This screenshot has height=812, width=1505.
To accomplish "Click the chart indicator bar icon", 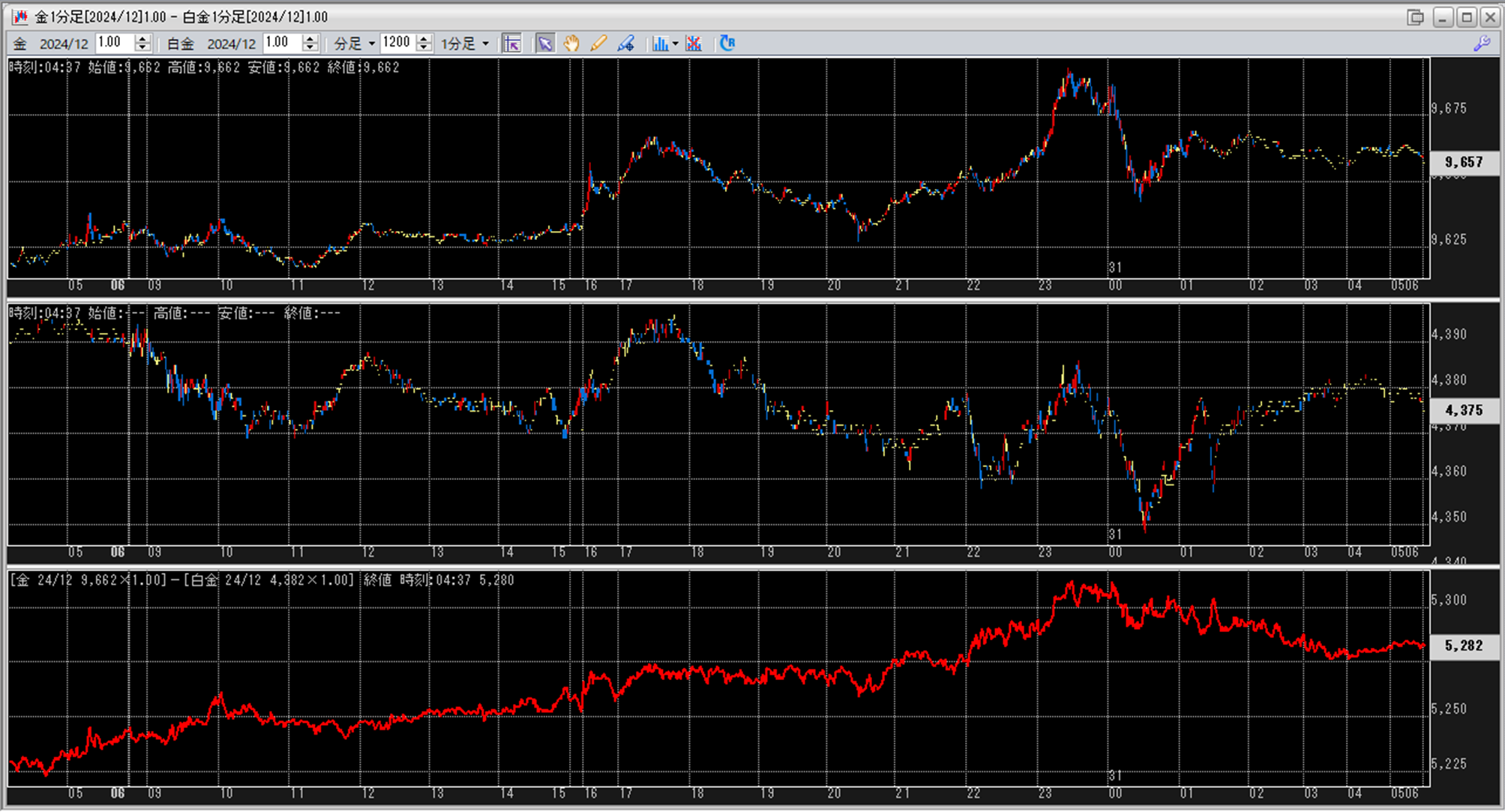I will 659,43.
